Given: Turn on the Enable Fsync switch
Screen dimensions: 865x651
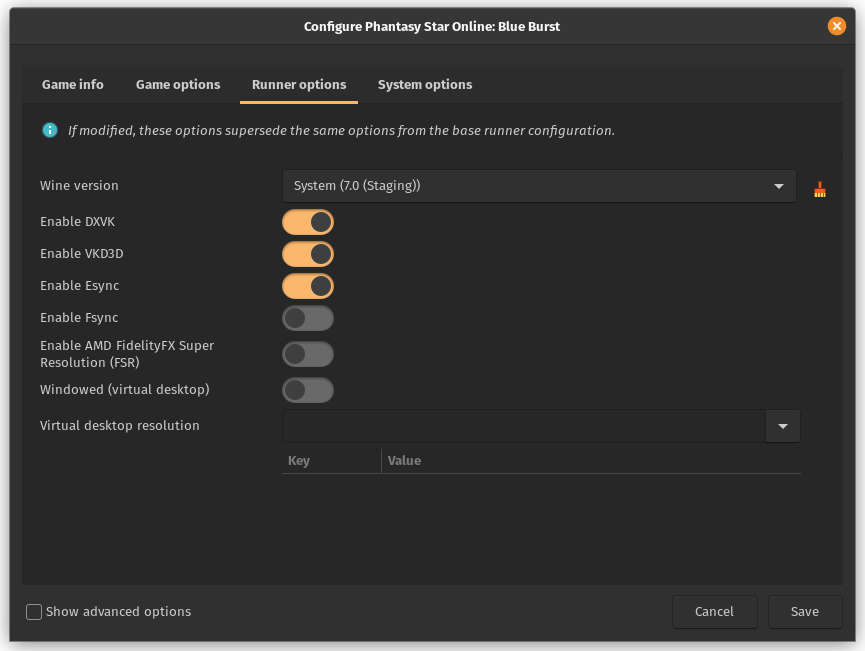Looking at the screenshot, I should coord(308,318).
